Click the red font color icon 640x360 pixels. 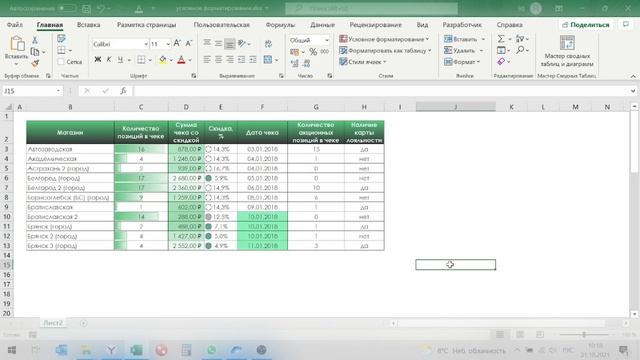pos(182,60)
